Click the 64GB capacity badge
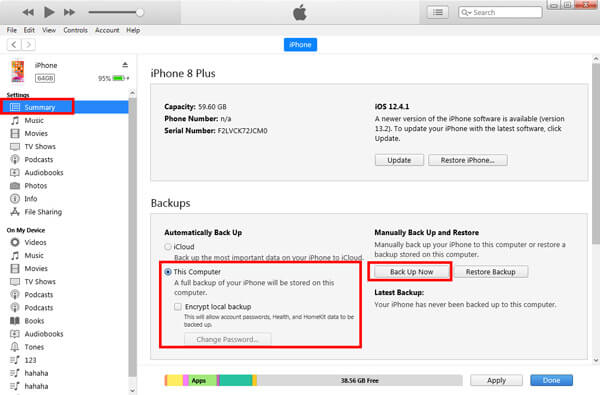Viewport: 600px width, 395px height. 45,78
